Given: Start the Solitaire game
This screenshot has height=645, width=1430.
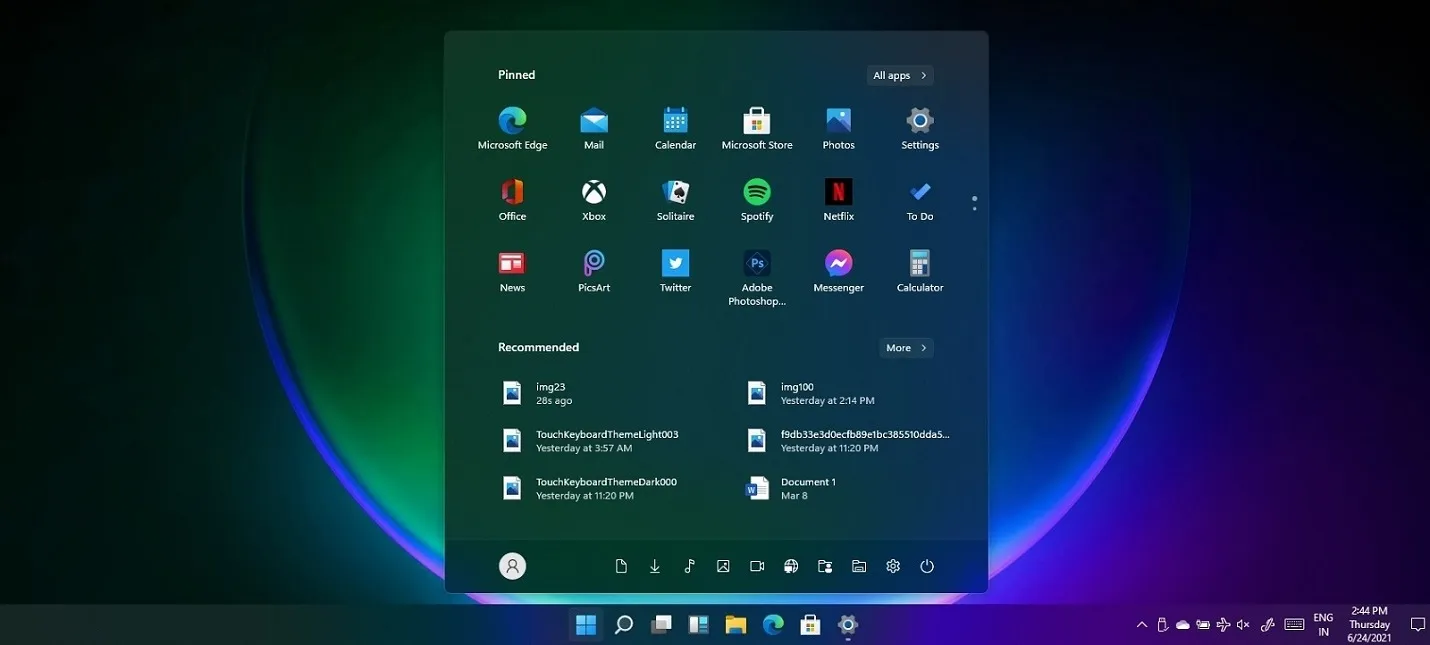Looking at the screenshot, I should point(676,200).
